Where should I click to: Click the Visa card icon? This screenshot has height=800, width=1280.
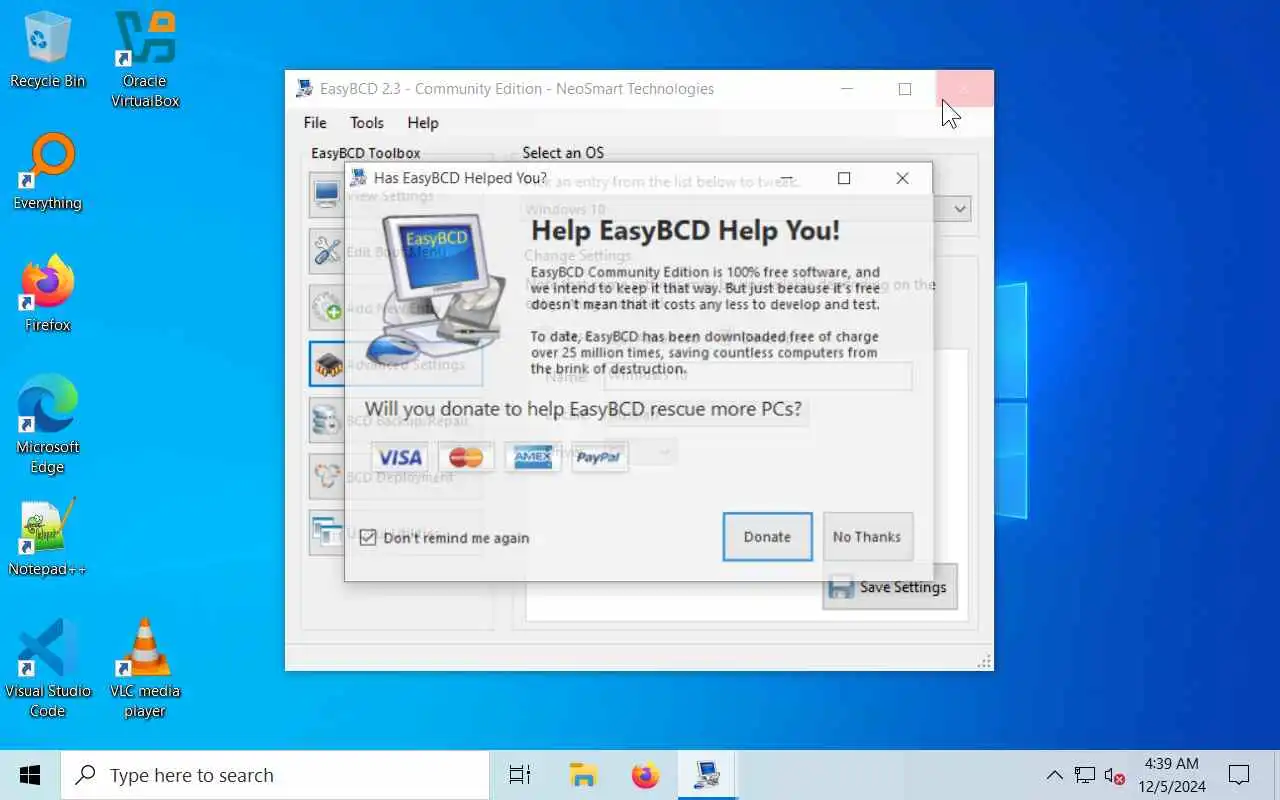[x=399, y=458]
